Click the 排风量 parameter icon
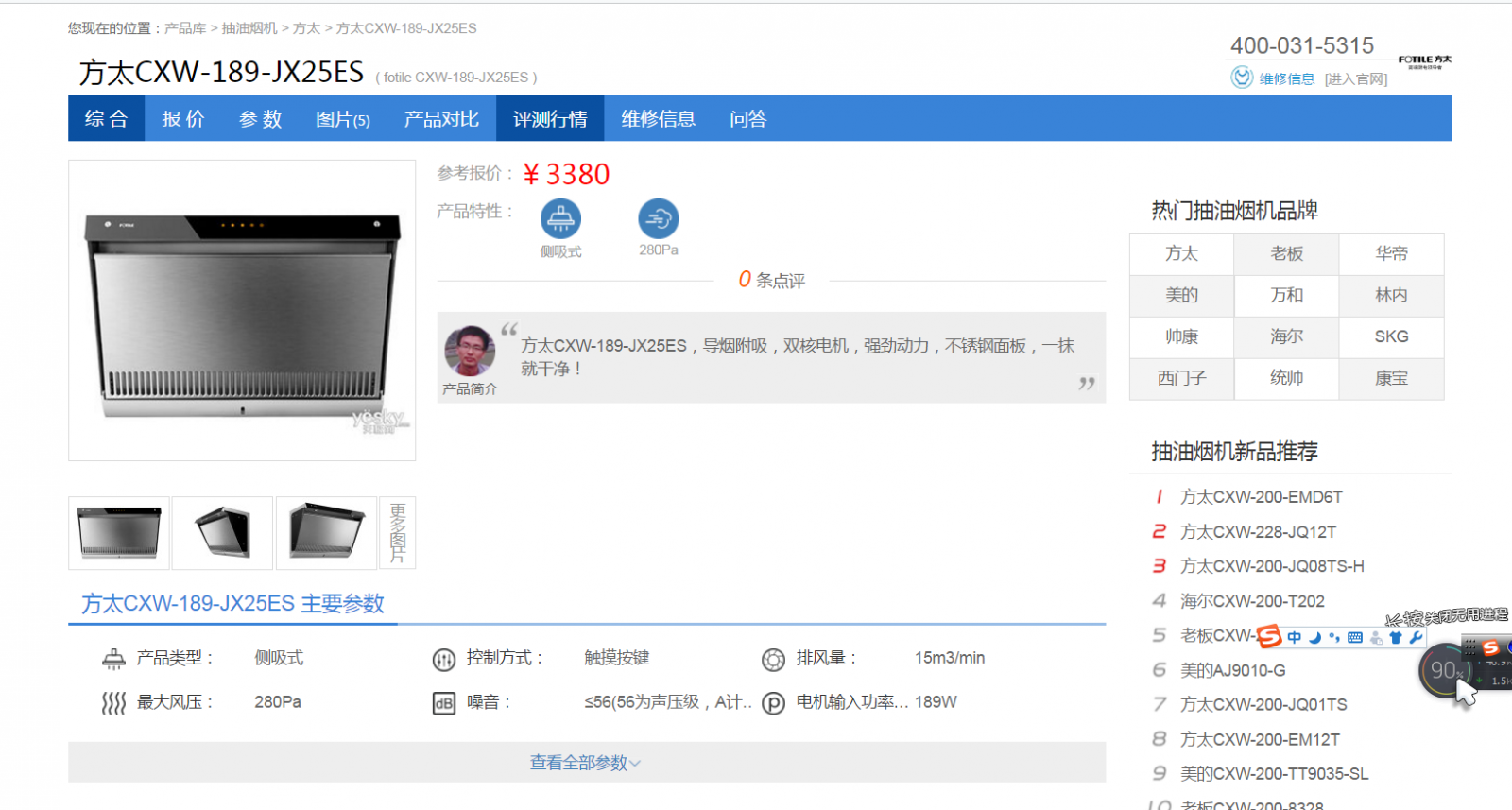This screenshot has height=810, width=1512. click(773, 659)
